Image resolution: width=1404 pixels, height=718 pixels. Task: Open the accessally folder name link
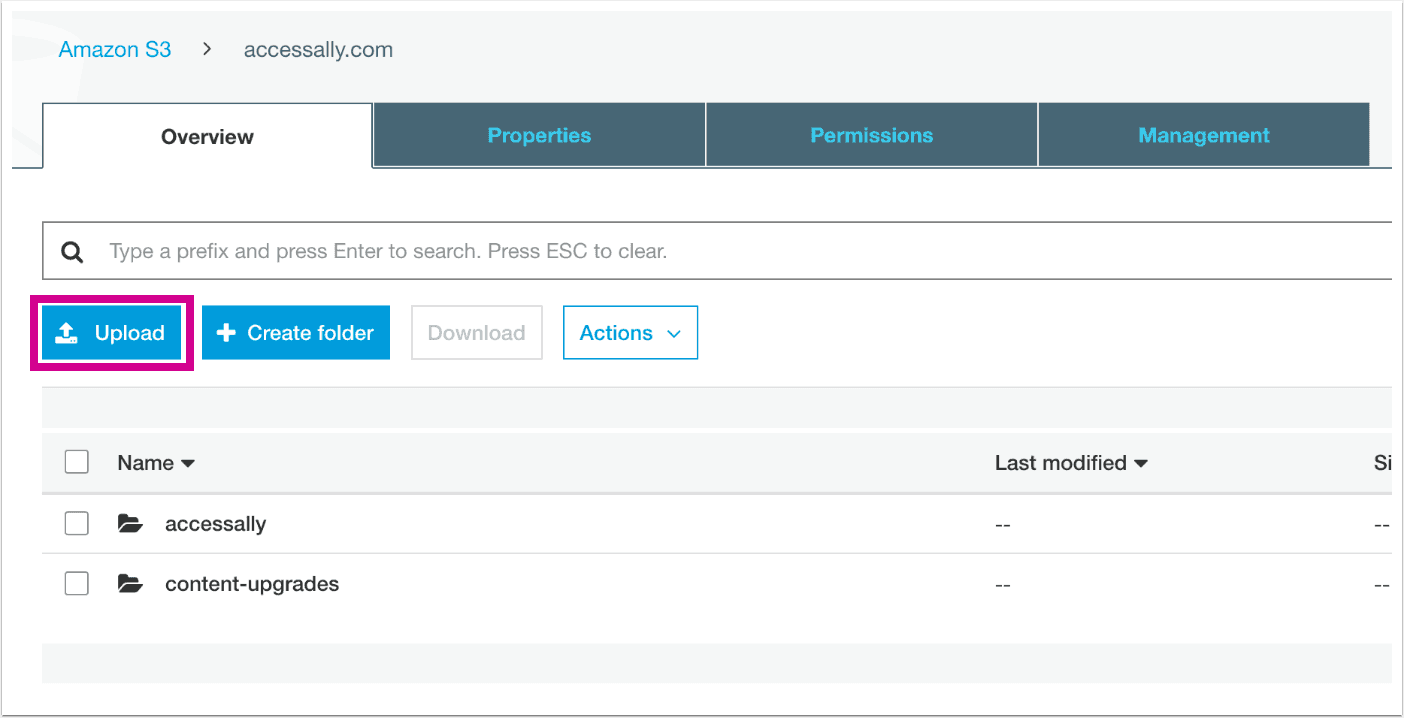click(215, 523)
